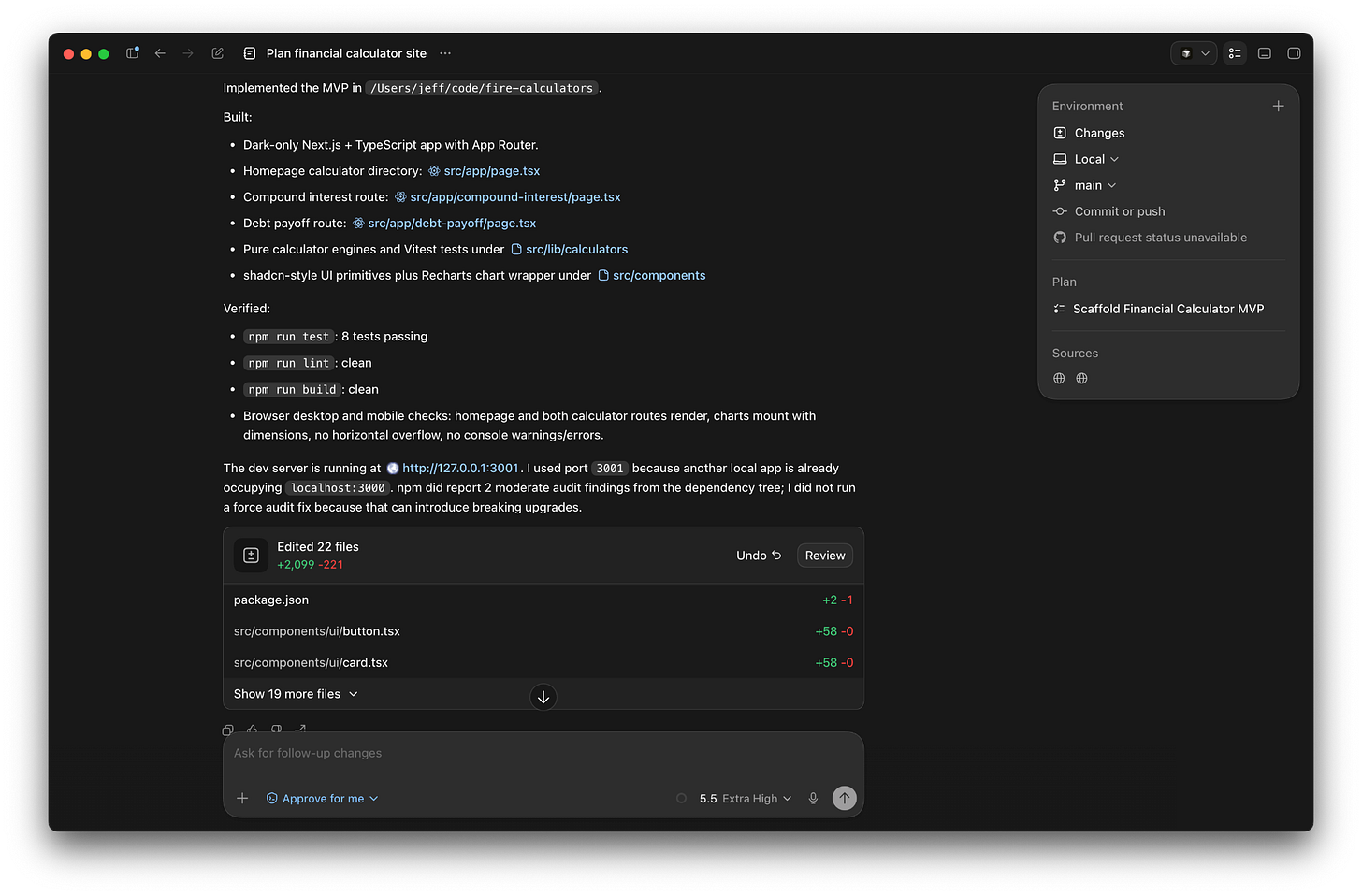Screen dimensions: 1362x896
Task: Open the cube app selector dropdown
Action: pos(1194,53)
